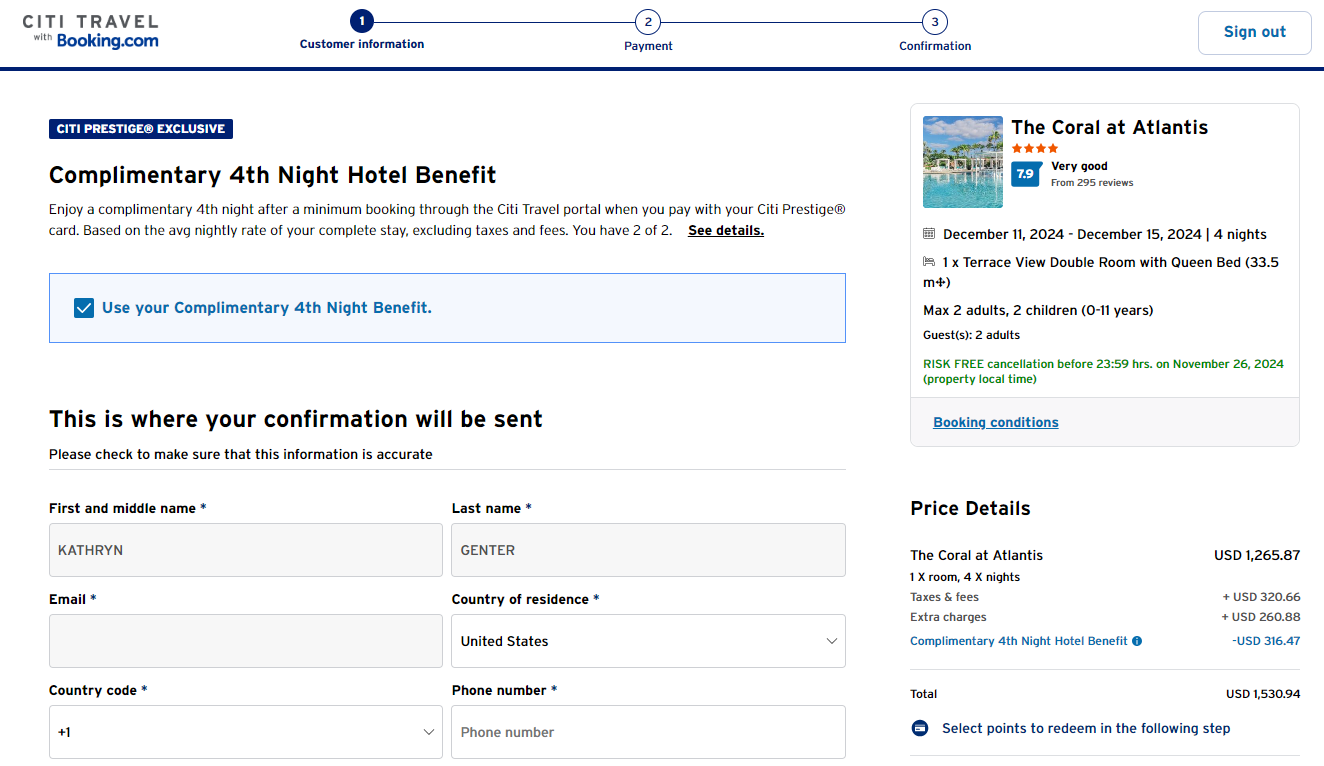This screenshot has width=1324, height=766.
Task: Click the 7.9 review score badge
Action: (x=1026, y=173)
